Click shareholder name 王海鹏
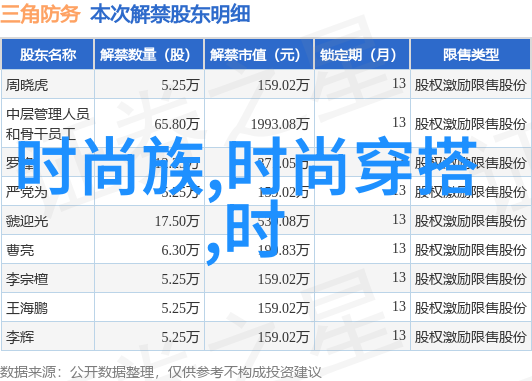The width and height of the screenshot is (532, 381). (27, 308)
